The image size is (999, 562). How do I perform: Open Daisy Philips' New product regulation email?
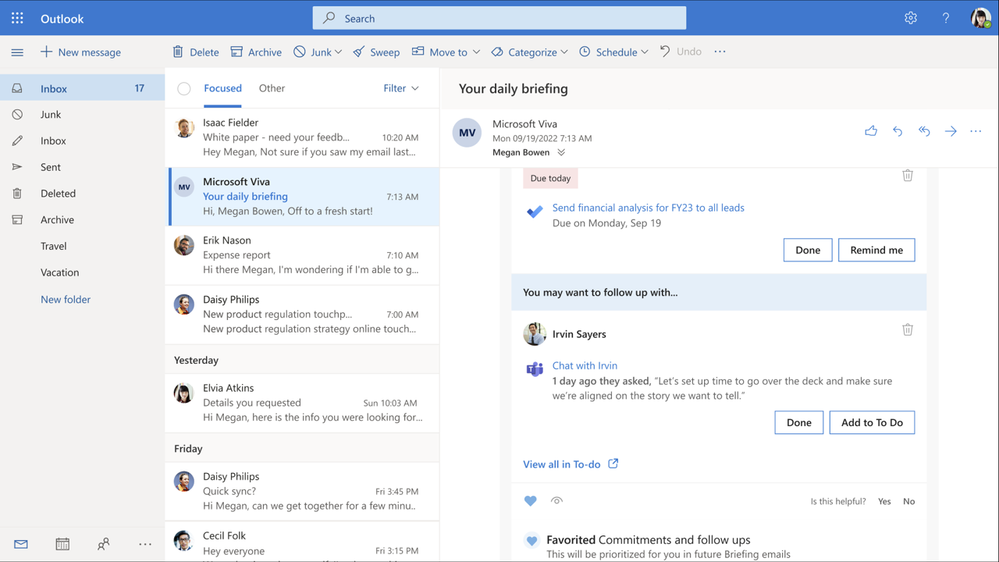(302, 314)
